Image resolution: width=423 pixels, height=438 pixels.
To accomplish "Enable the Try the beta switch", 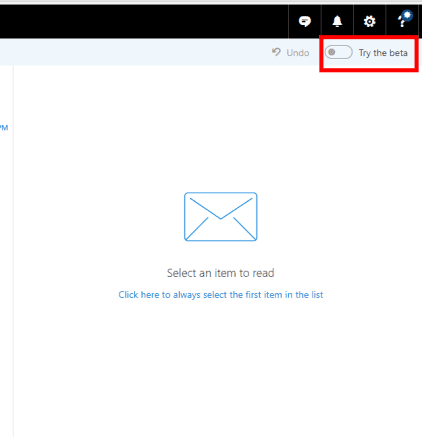I will pos(339,52).
